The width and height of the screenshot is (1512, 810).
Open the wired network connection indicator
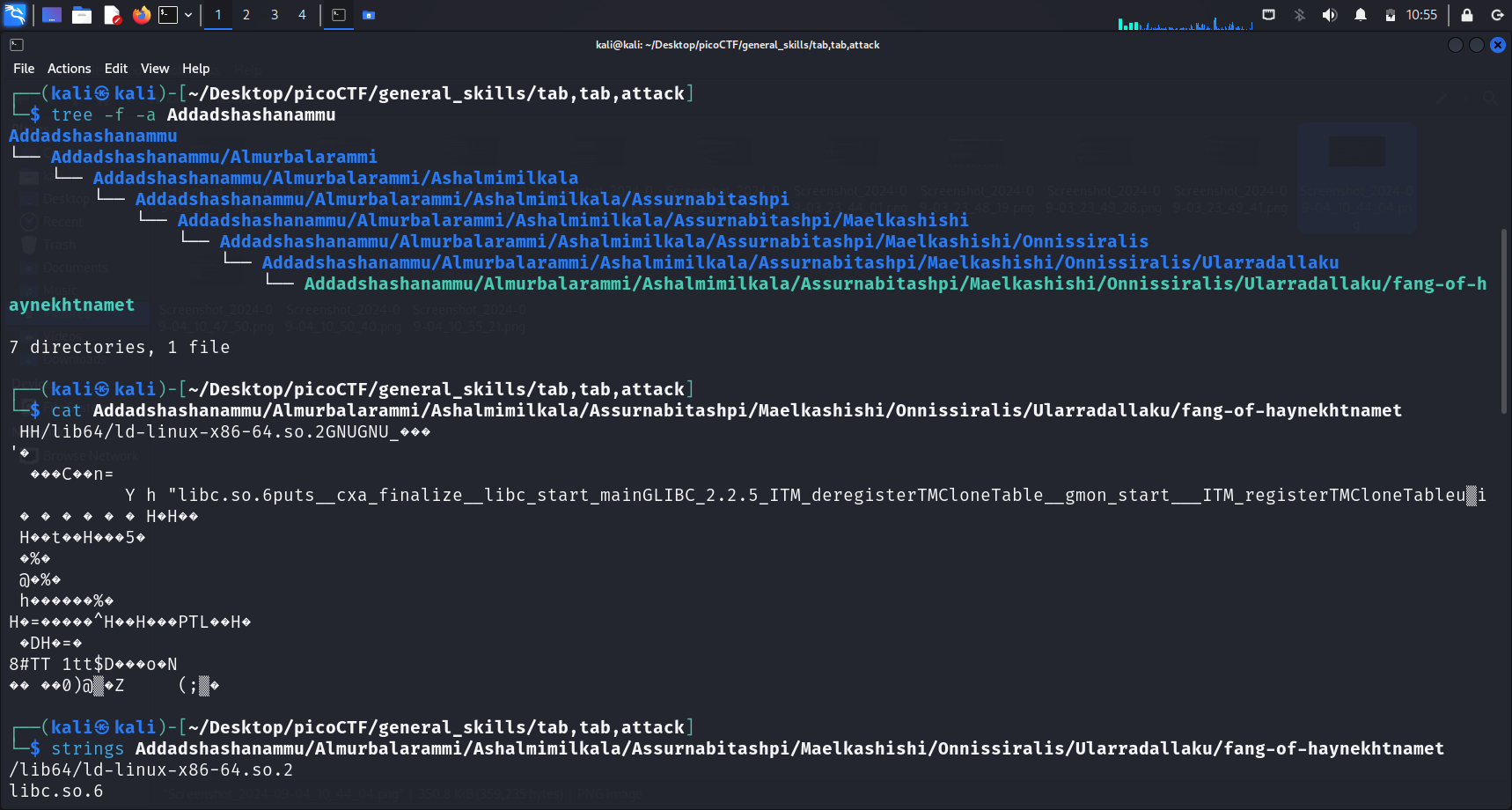tap(1268, 15)
